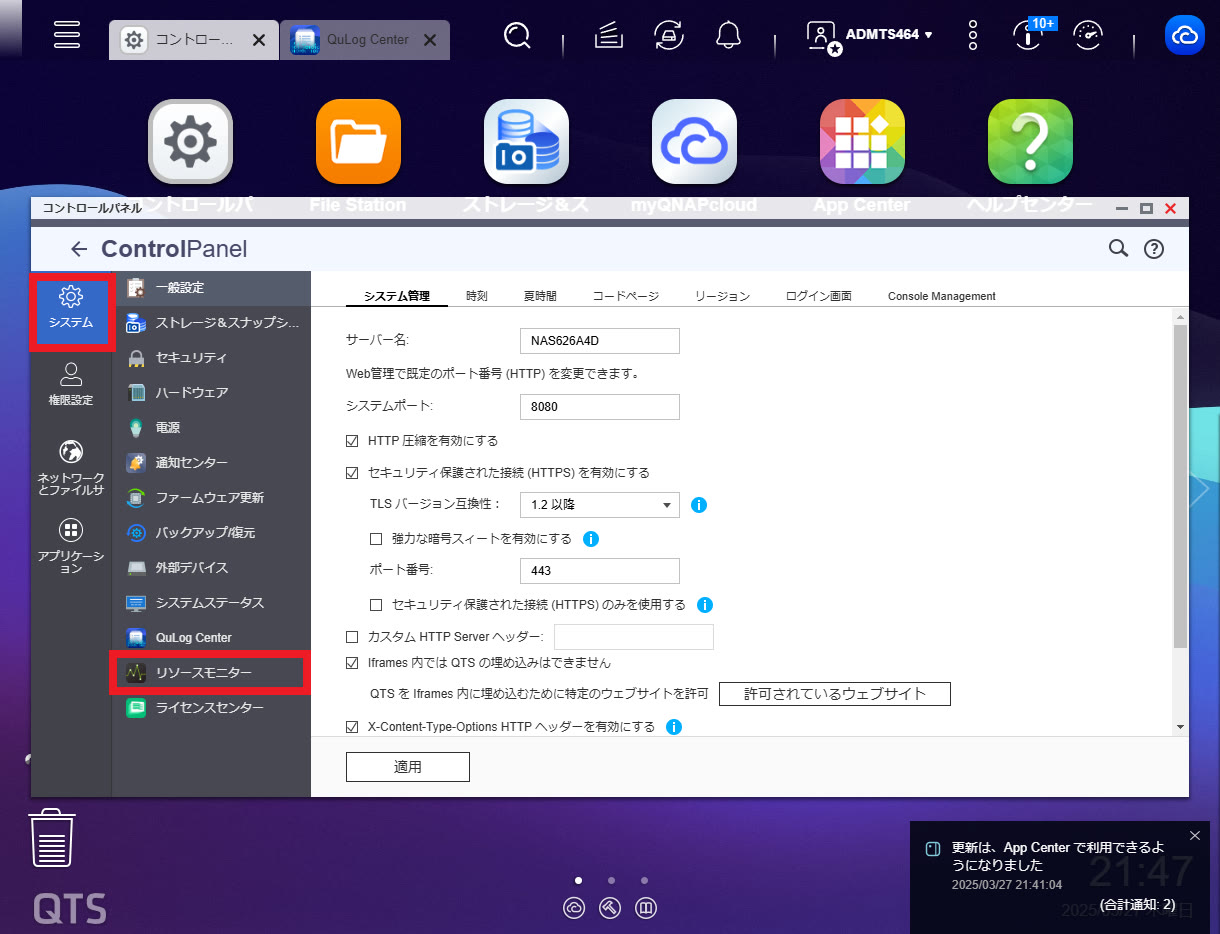Click the settings panel vertical scrollbar thumb
The image size is (1220, 934).
(x=1180, y=486)
